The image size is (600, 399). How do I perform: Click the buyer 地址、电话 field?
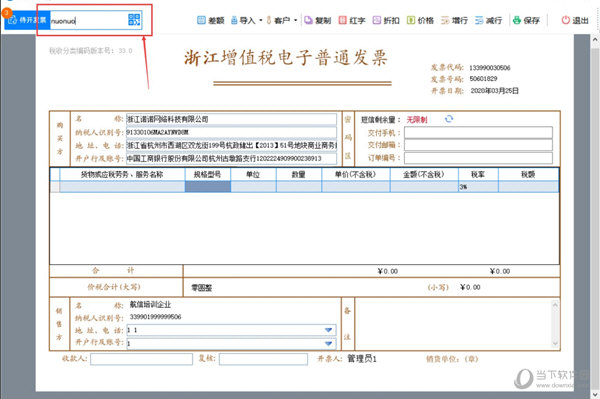(231, 145)
